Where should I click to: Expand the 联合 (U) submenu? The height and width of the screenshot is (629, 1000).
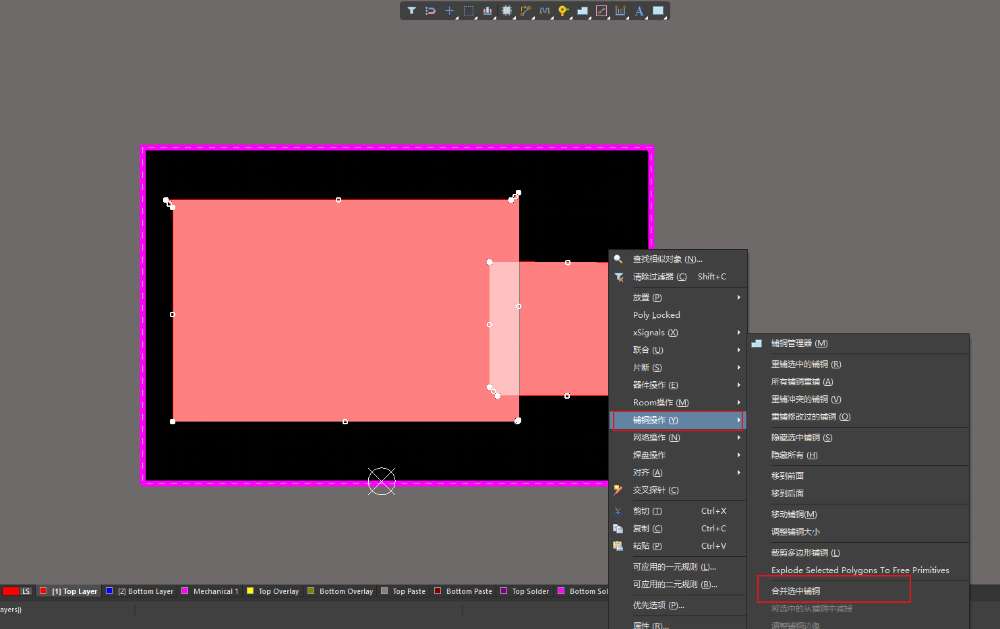coord(678,350)
